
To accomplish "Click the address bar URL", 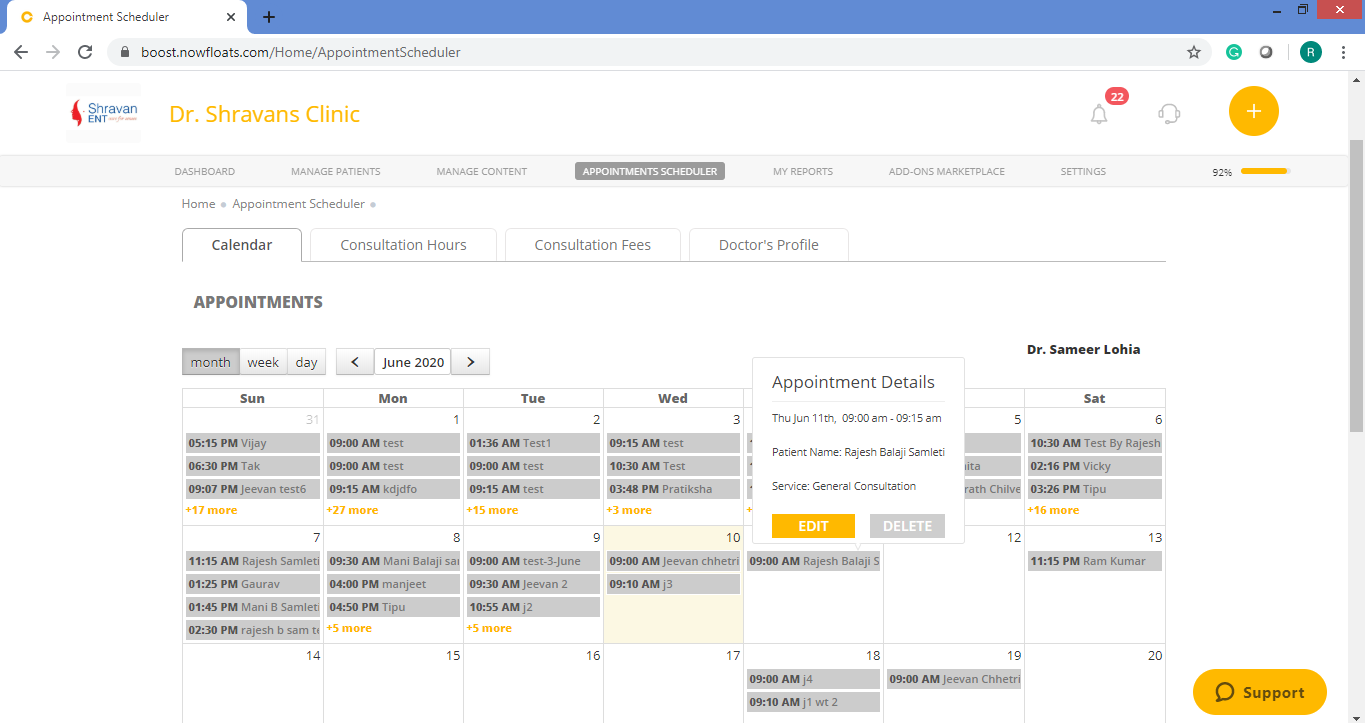I will click(300, 52).
